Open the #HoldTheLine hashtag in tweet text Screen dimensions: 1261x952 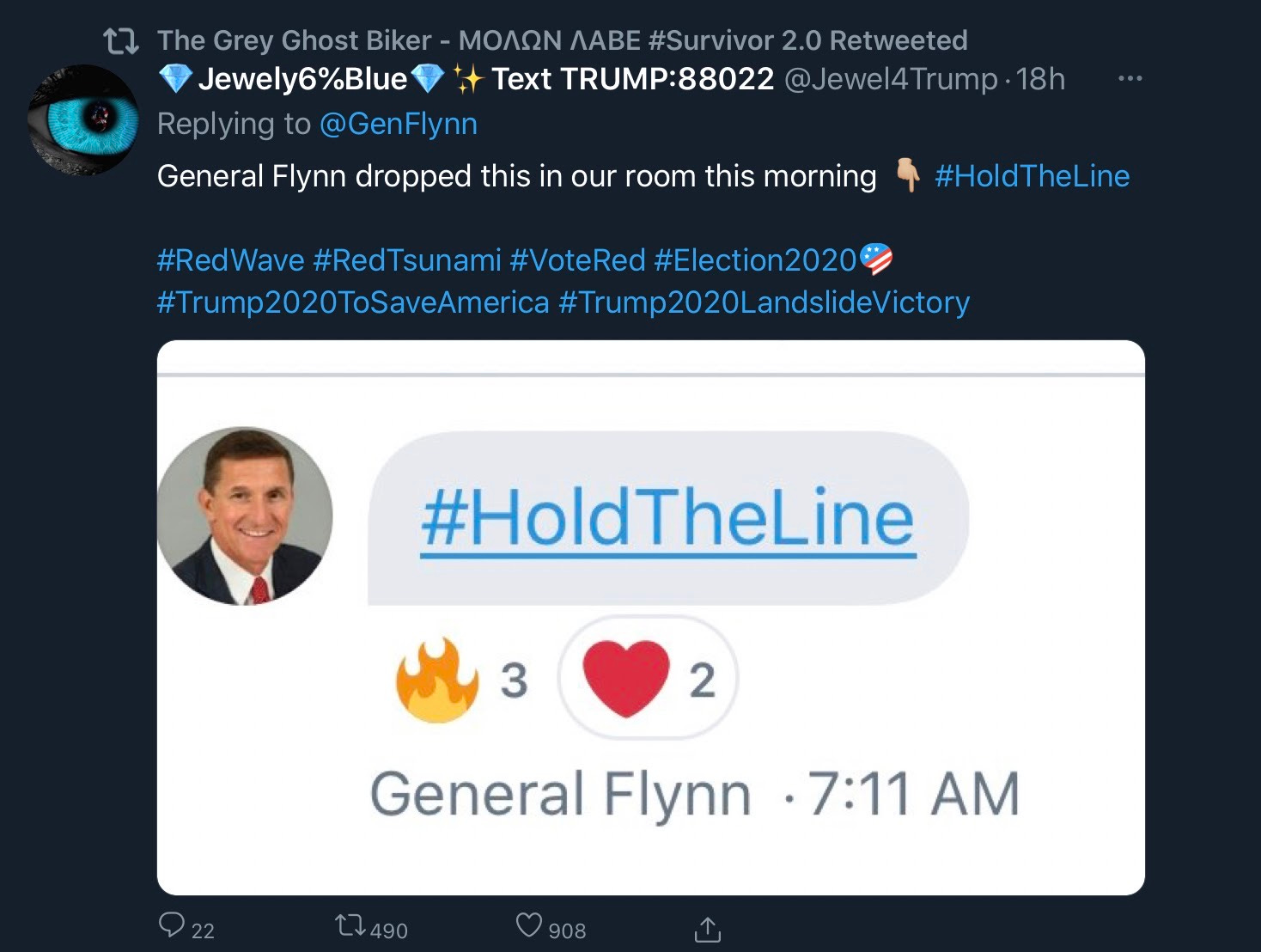tap(1032, 176)
